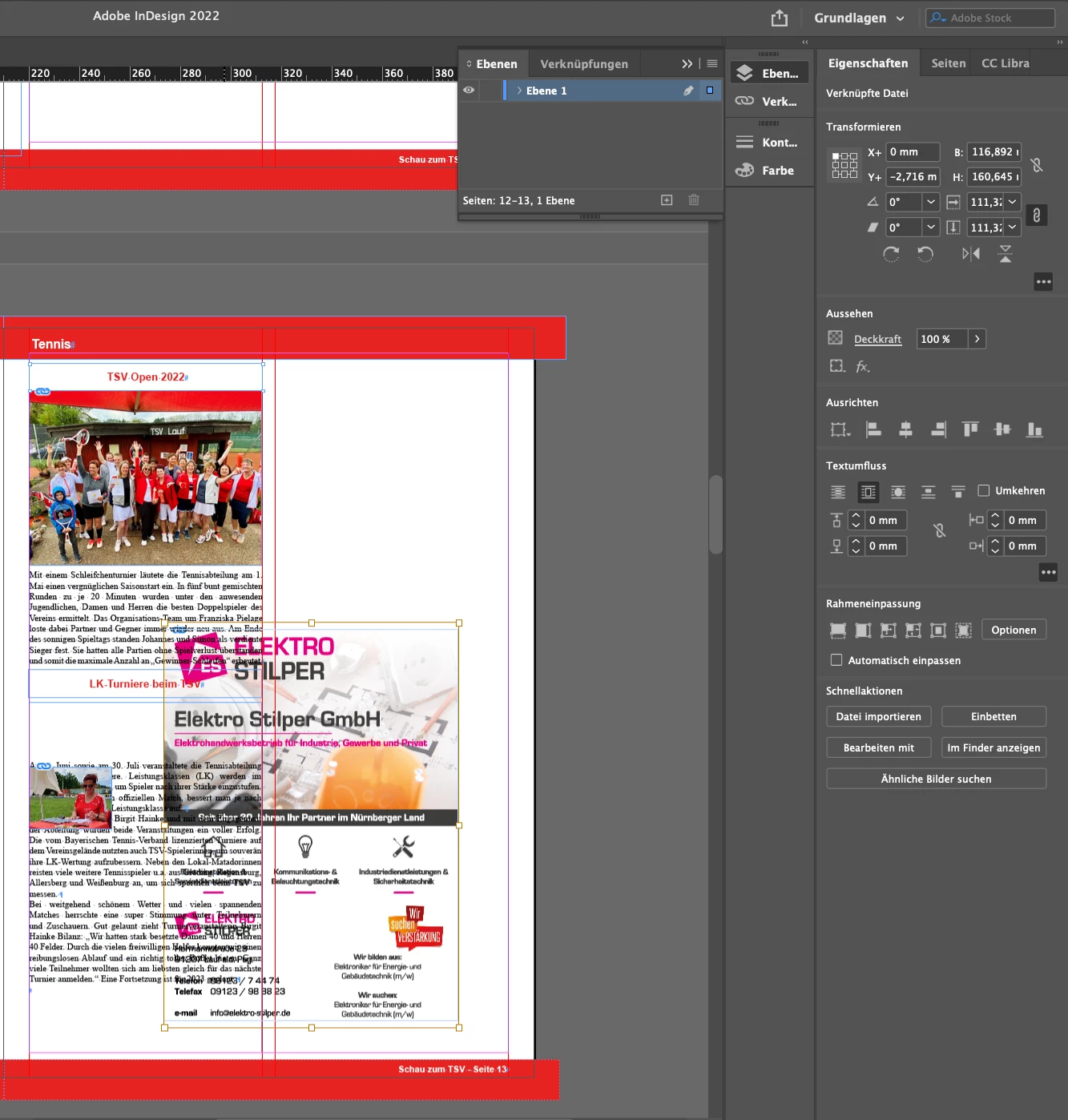
Task: Click the X position input field
Action: (x=913, y=152)
